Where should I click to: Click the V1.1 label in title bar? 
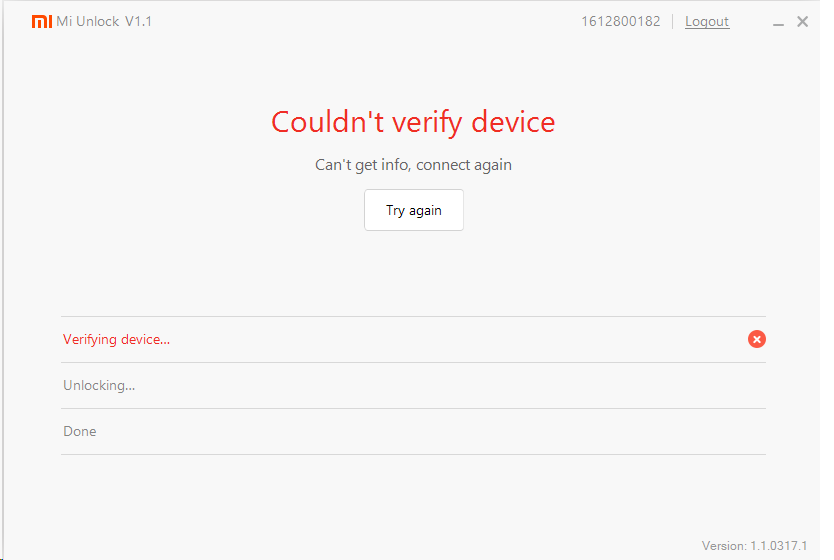(139, 22)
